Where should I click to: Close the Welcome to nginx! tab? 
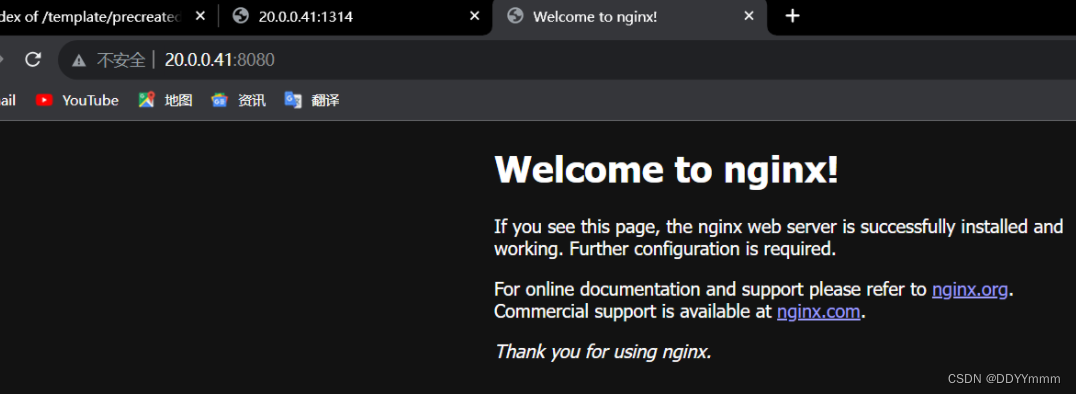[749, 16]
